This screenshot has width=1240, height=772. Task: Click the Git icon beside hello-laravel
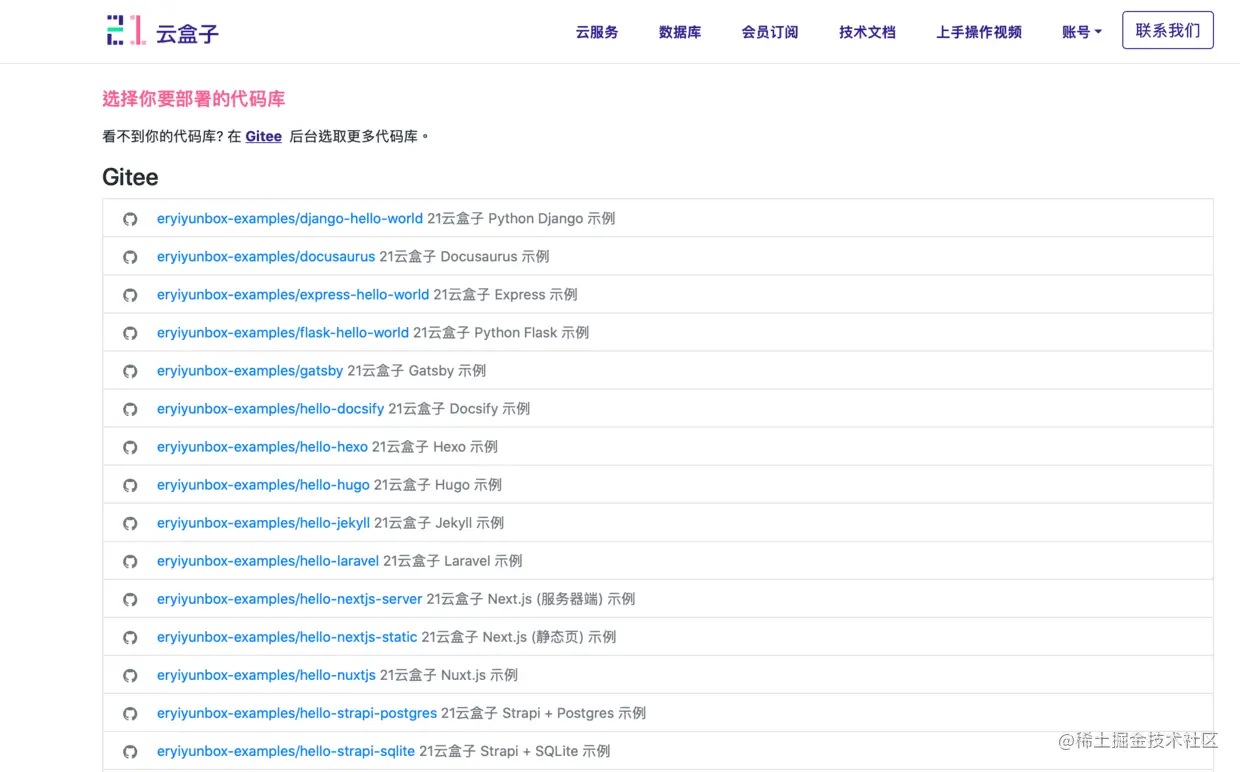pyautogui.click(x=130, y=560)
